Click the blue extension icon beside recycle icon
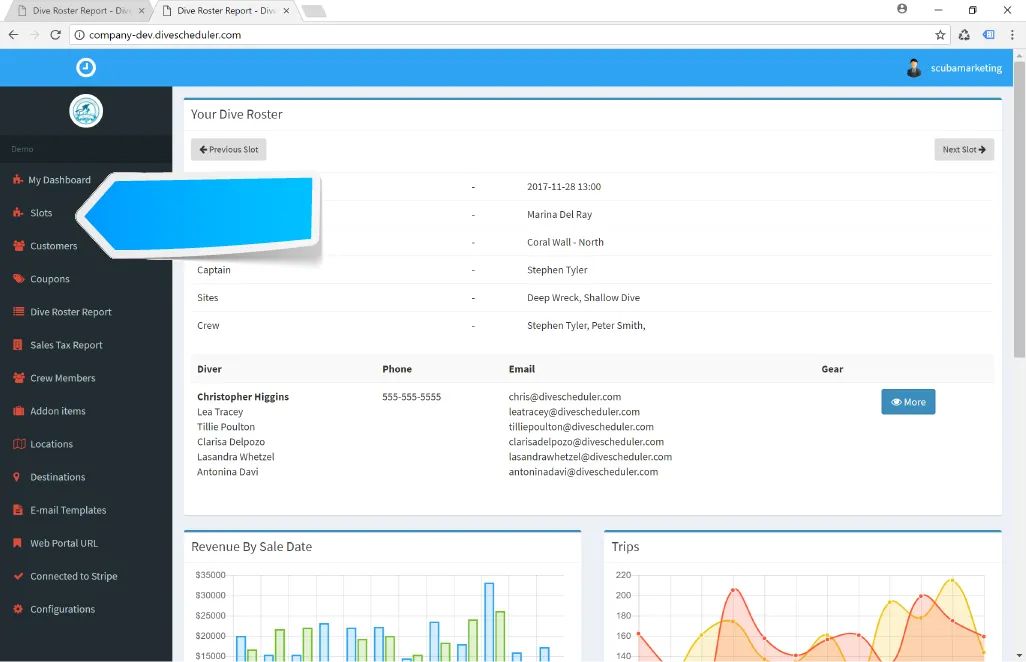This screenshot has width=1026, height=662. click(989, 35)
